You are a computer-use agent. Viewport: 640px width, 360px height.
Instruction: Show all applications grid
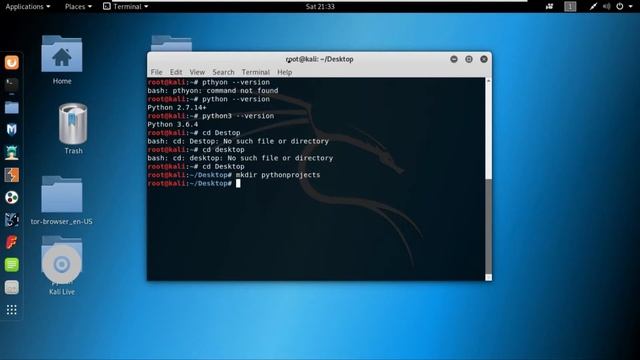pyautogui.click(x=11, y=310)
